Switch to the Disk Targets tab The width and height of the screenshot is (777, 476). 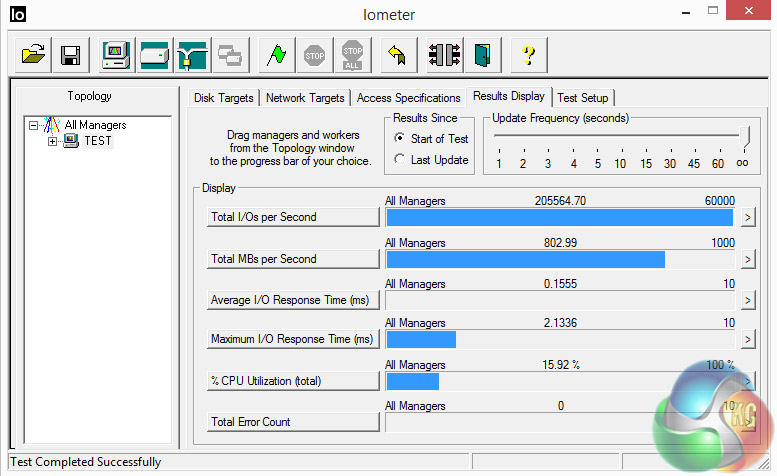coord(223,98)
